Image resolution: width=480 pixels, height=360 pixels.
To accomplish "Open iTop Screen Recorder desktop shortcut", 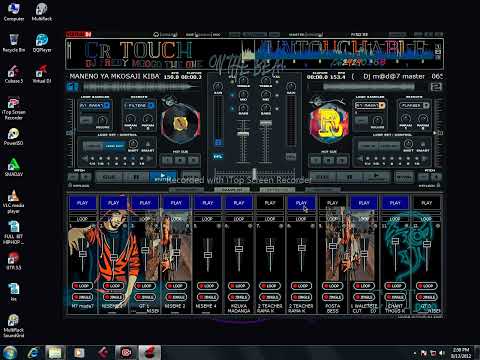I will pos(13,108).
